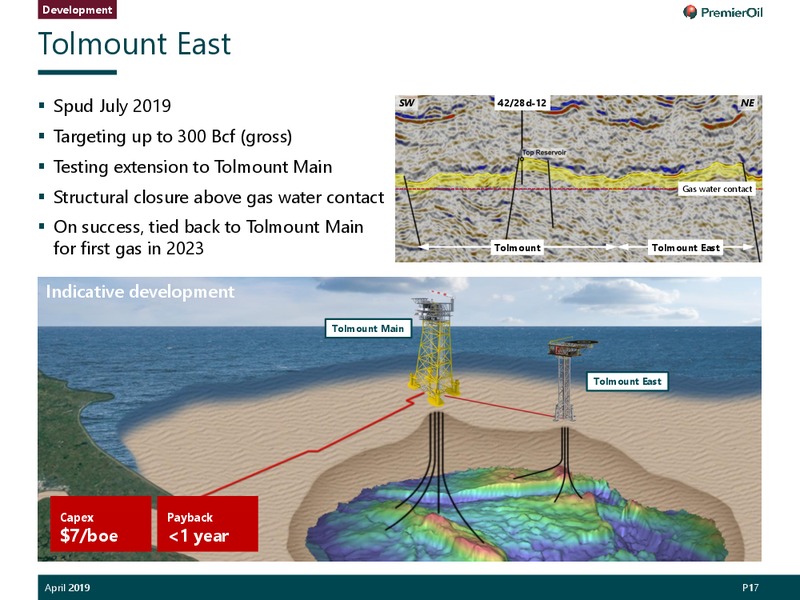Screen dimensions: 800x600
Task: Click the 'On success, tied back' bullet
Action: [x=208, y=237]
